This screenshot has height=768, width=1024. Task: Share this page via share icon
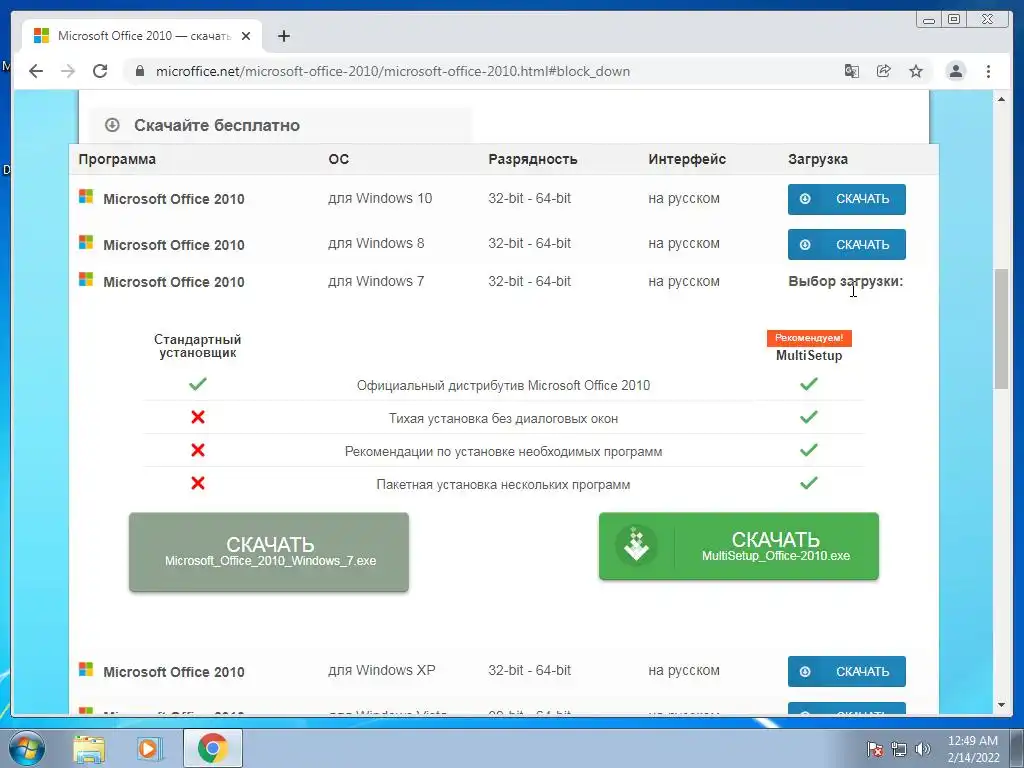(884, 71)
